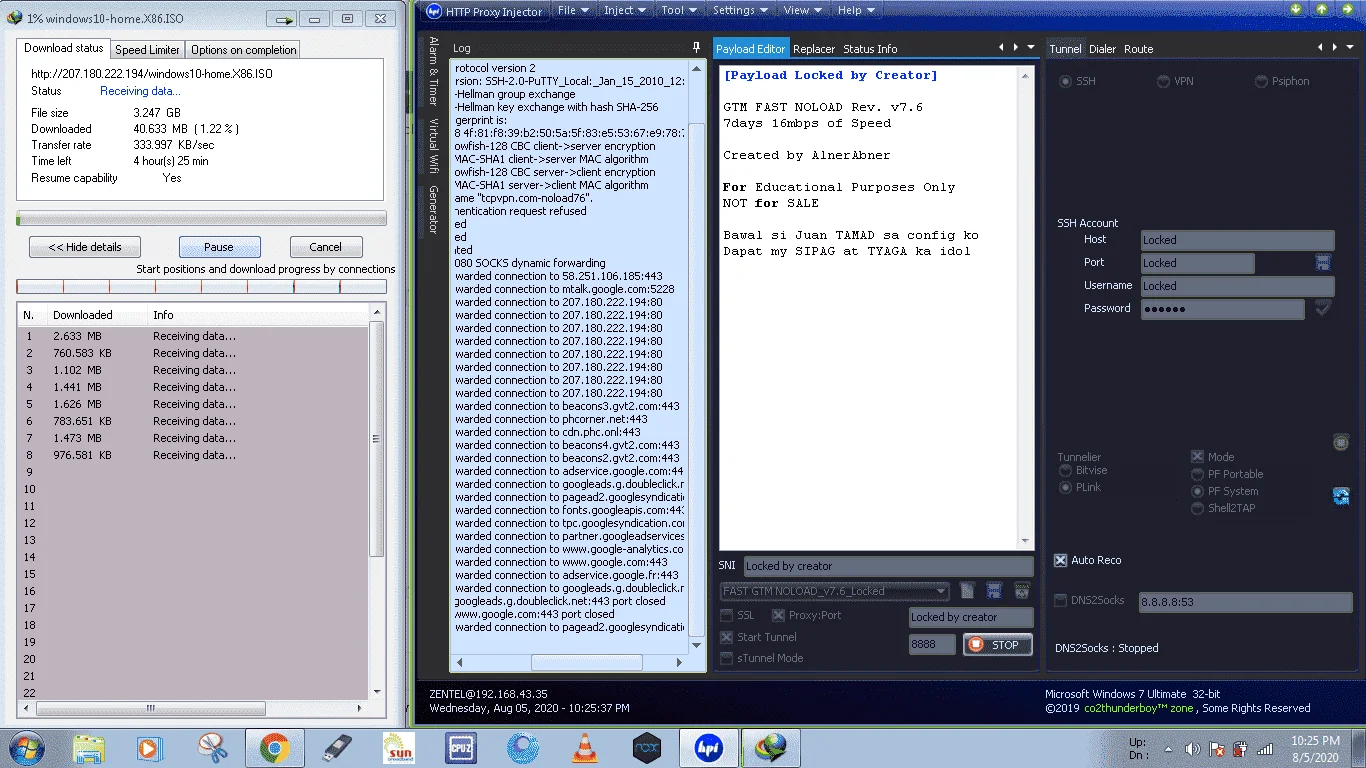Image resolution: width=1366 pixels, height=768 pixels.
Task: Switch to the Status Info tab
Action: coord(870,49)
